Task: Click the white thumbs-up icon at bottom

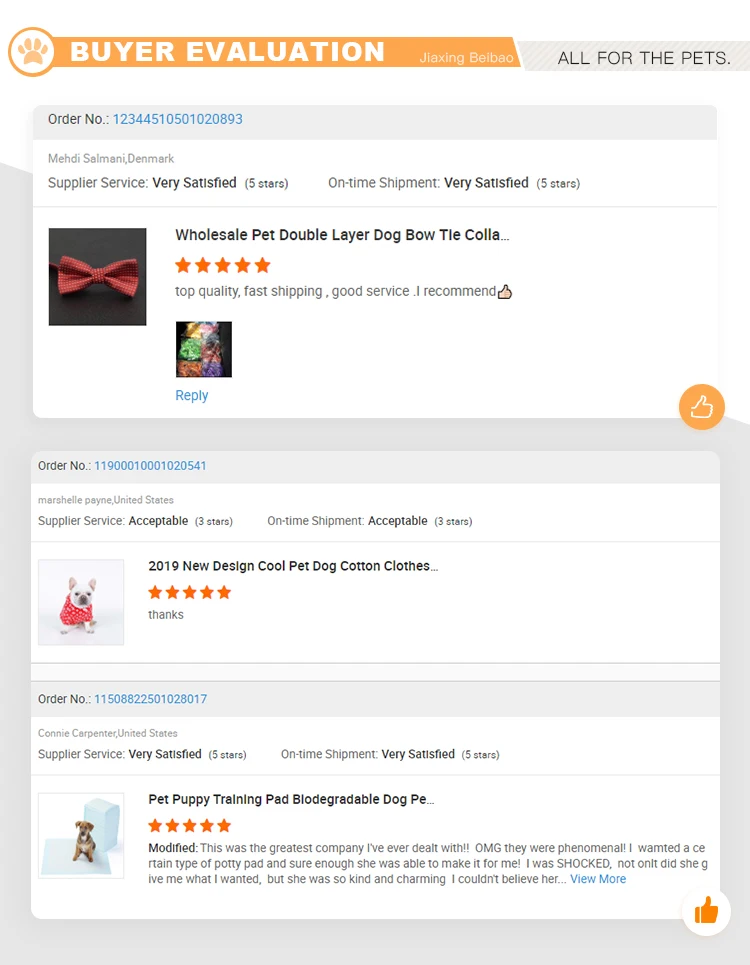Action: pyautogui.click(x=706, y=911)
